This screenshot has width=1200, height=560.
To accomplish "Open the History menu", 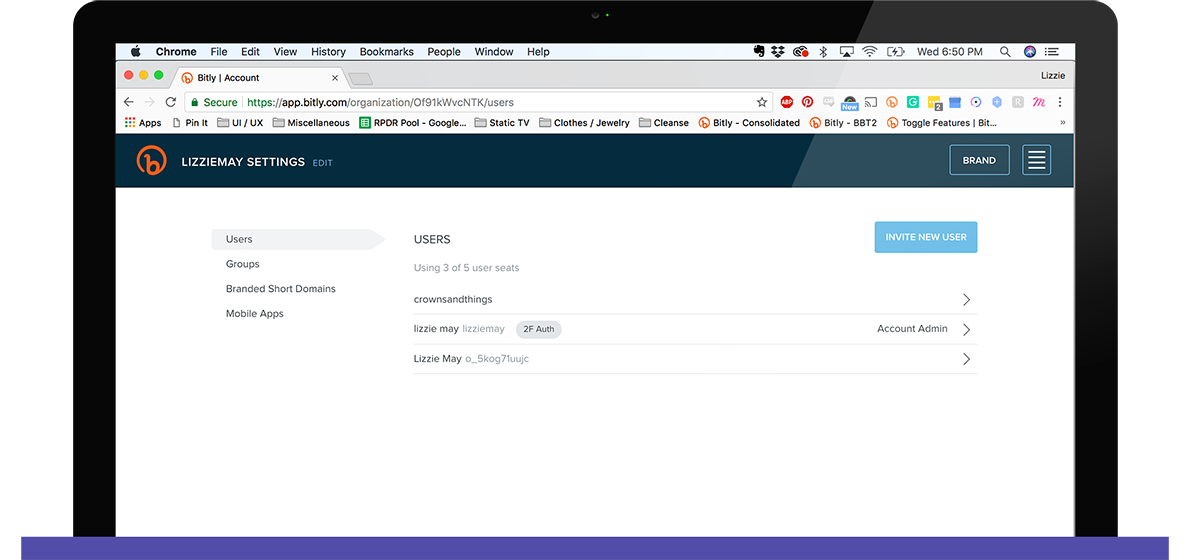I will pyautogui.click(x=328, y=52).
